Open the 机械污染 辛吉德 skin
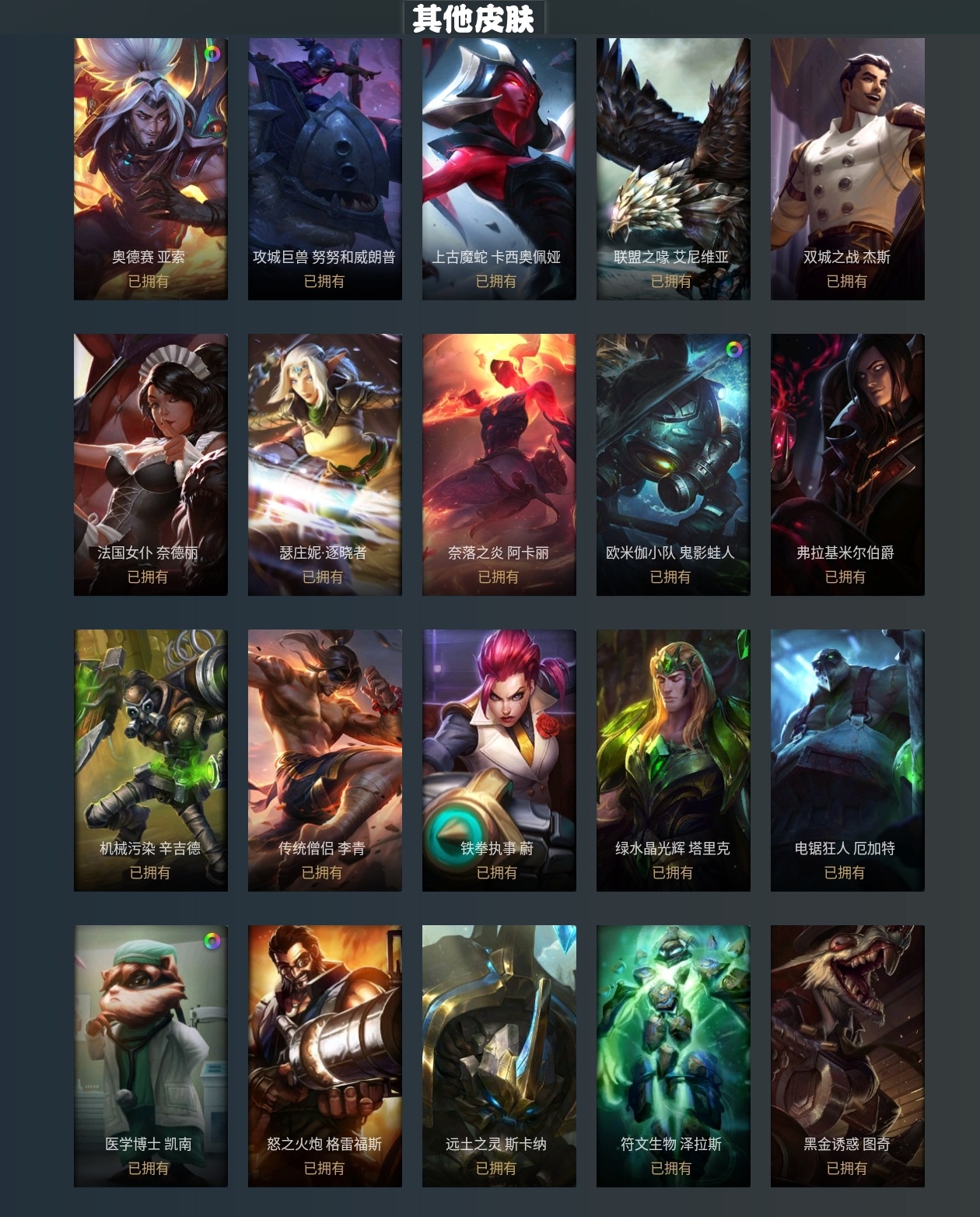 [151, 760]
